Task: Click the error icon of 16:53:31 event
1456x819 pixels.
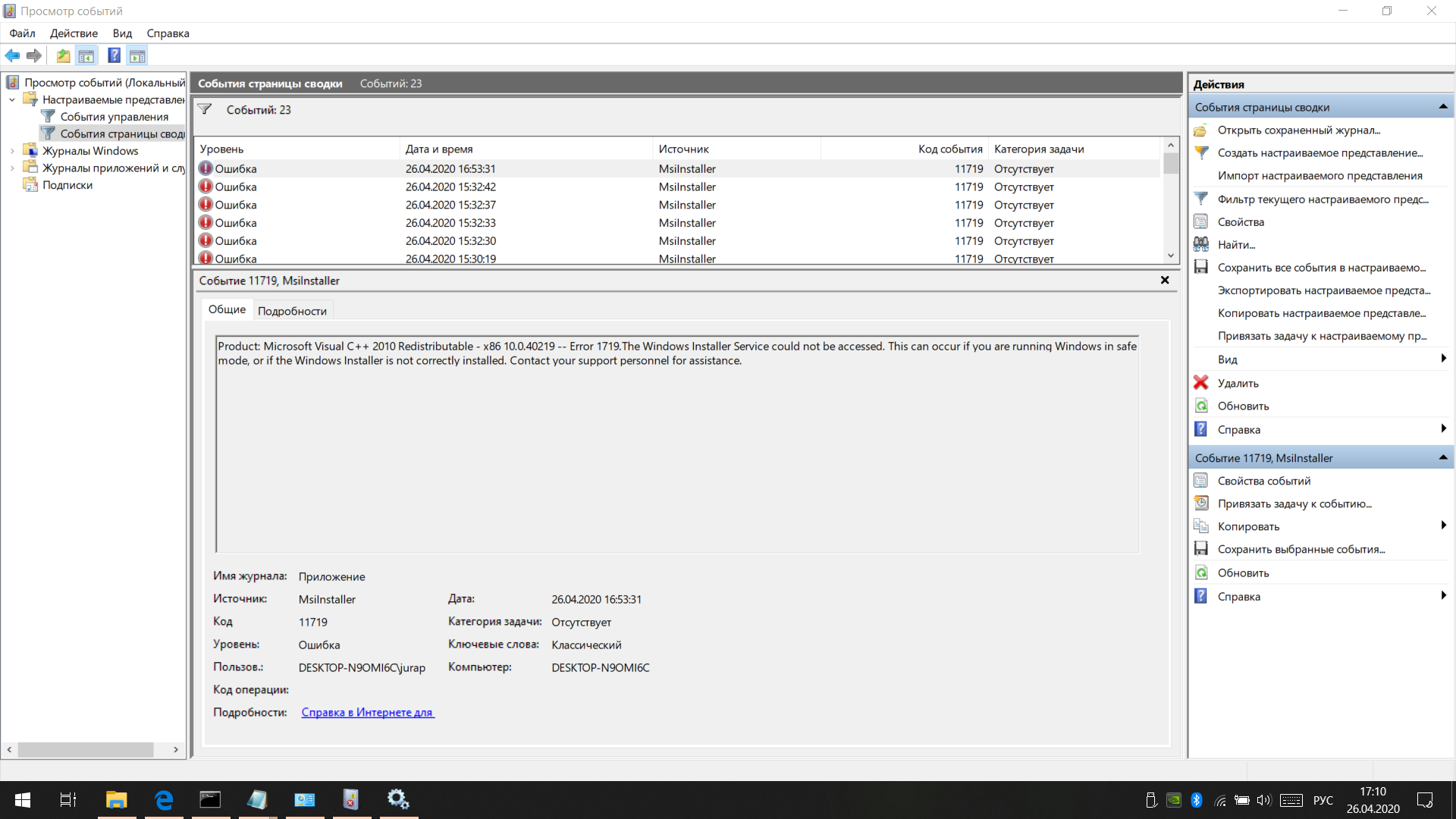Action: (x=206, y=168)
